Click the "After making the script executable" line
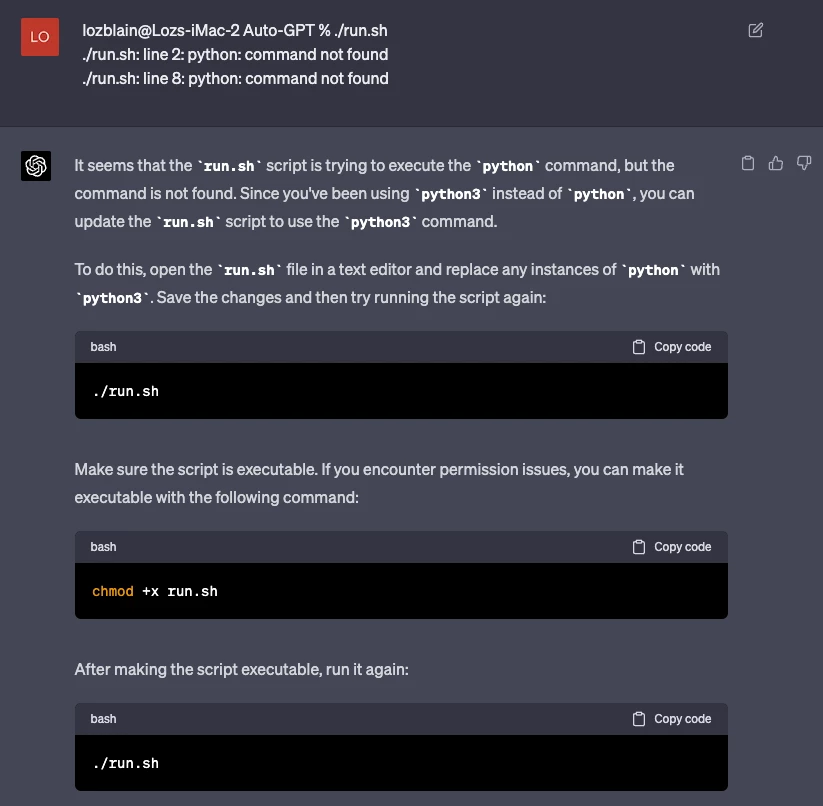 [241, 669]
